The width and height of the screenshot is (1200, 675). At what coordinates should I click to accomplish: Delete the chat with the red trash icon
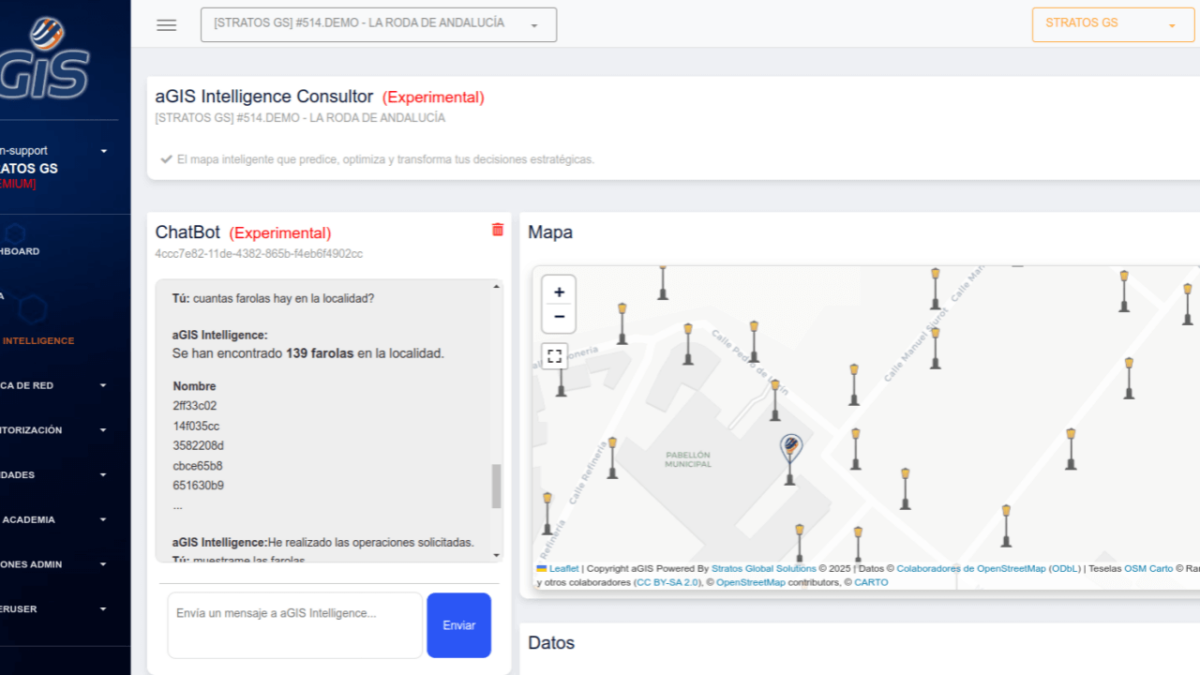click(498, 230)
